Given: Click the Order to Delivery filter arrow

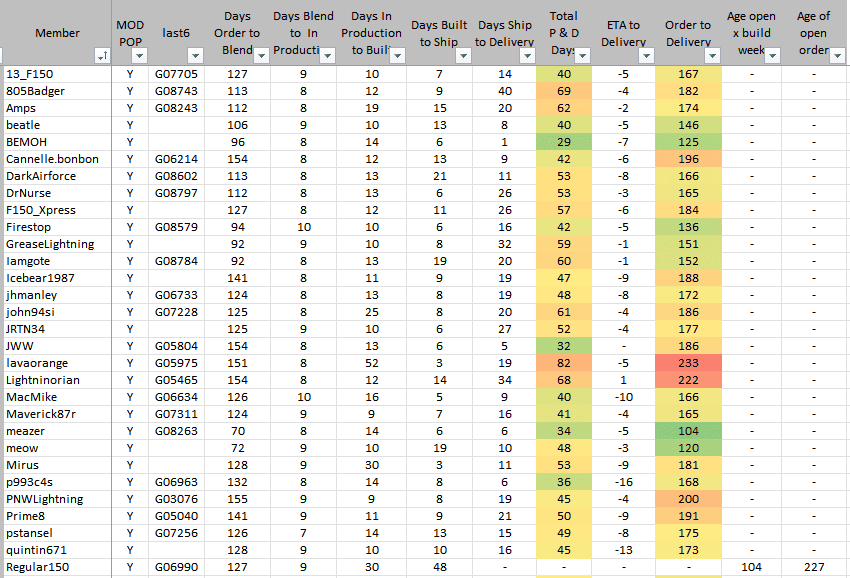Looking at the screenshot, I should [711, 56].
